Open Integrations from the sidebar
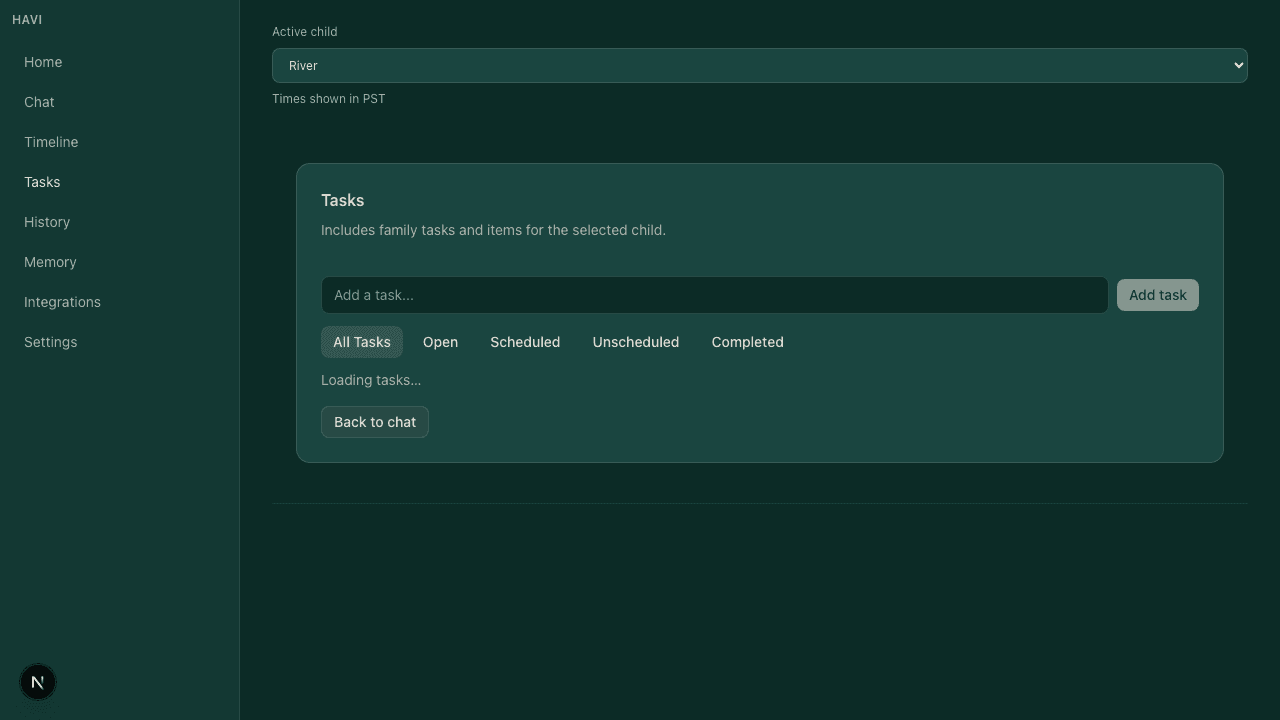1280x720 pixels. pyautogui.click(x=62, y=302)
